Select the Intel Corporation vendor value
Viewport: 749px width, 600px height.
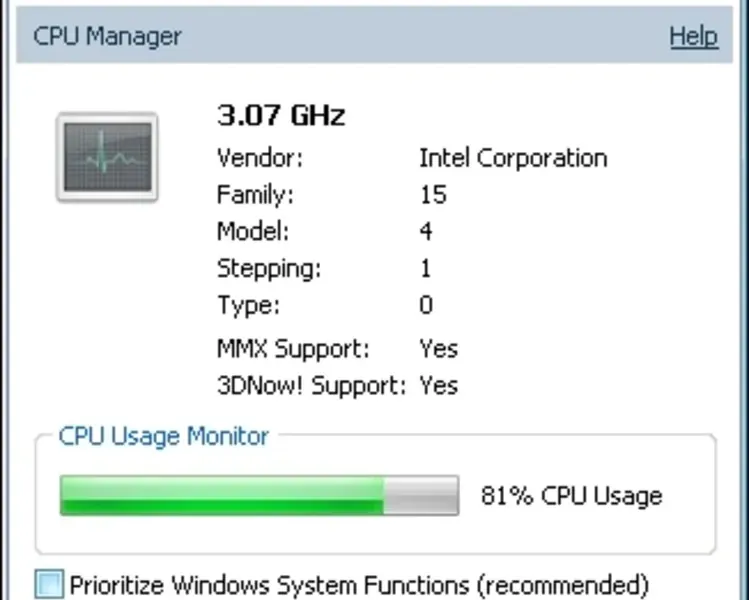512,158
